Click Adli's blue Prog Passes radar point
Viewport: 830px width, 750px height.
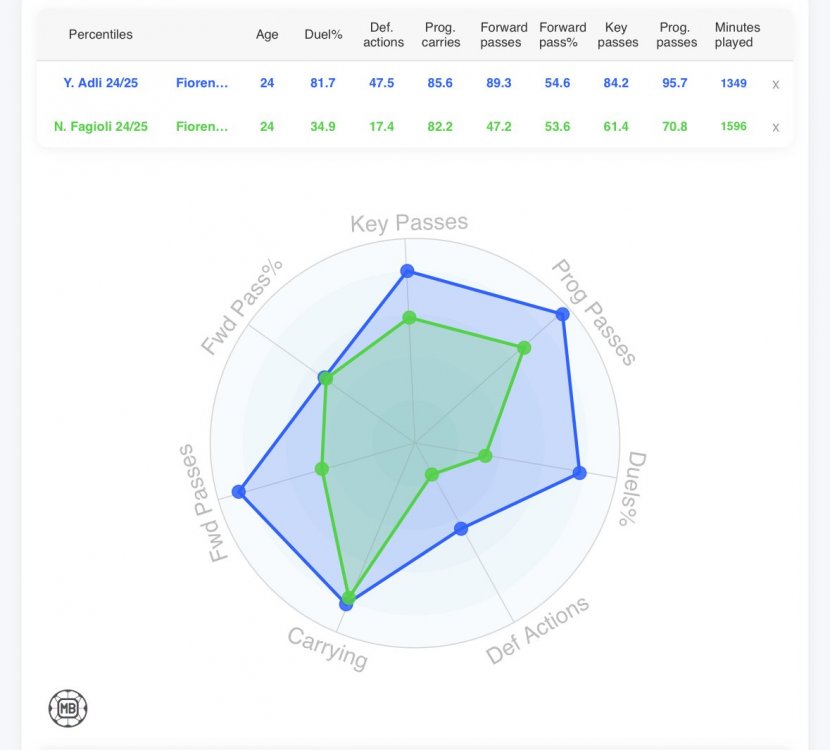pyautogui.click(x=562, y=314)
